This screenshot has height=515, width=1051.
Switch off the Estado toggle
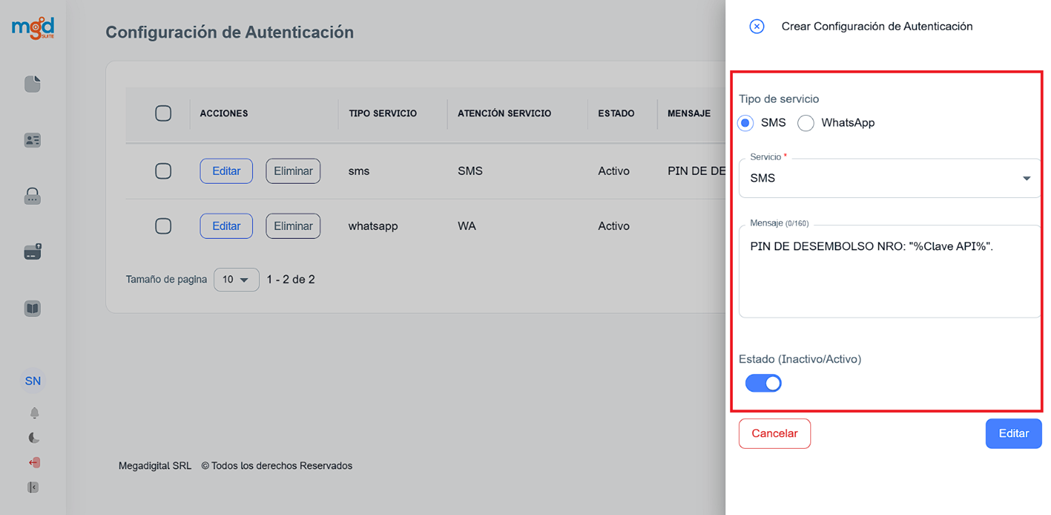click(764, 383)
